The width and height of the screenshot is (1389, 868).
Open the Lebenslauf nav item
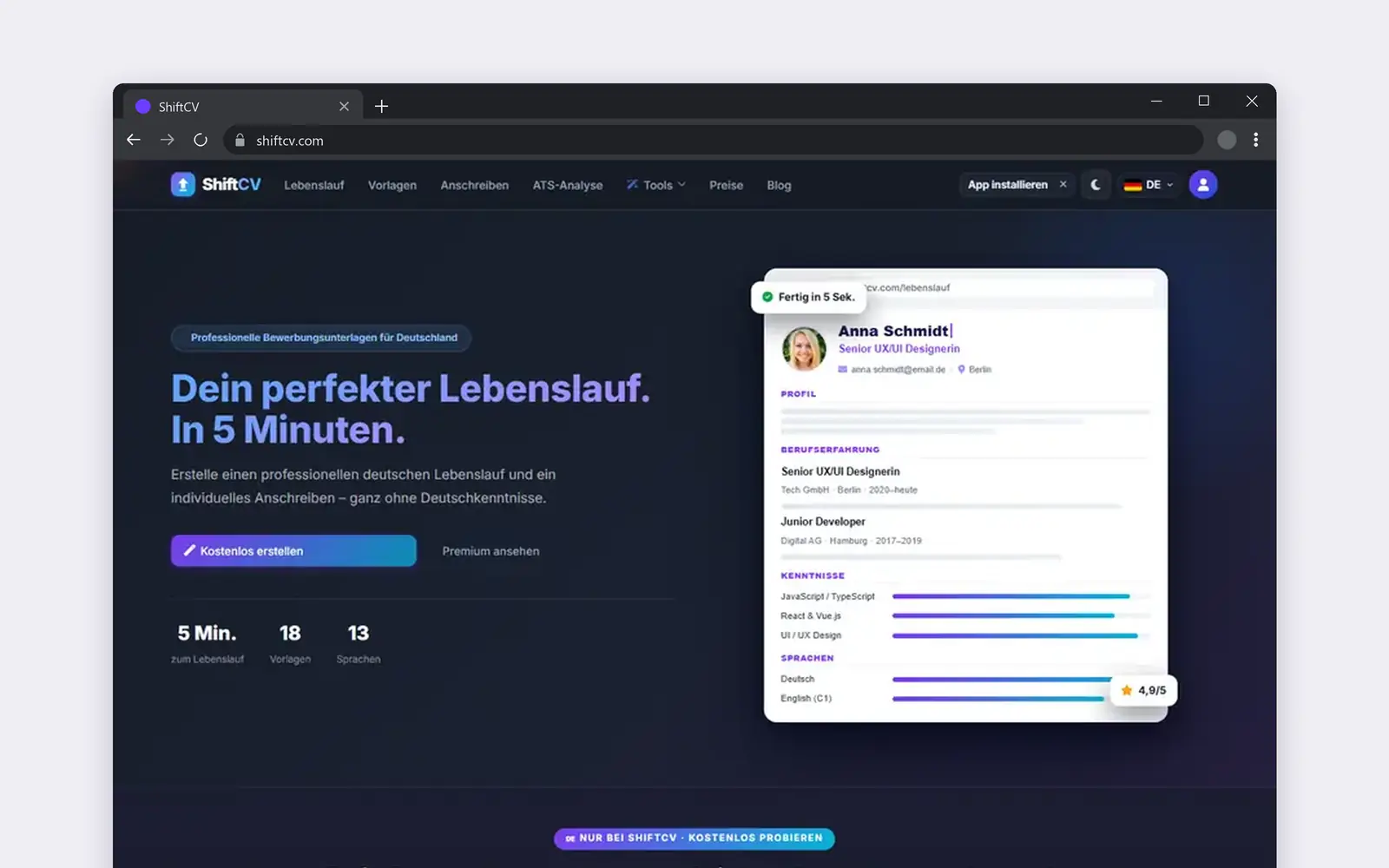(314, 185)
